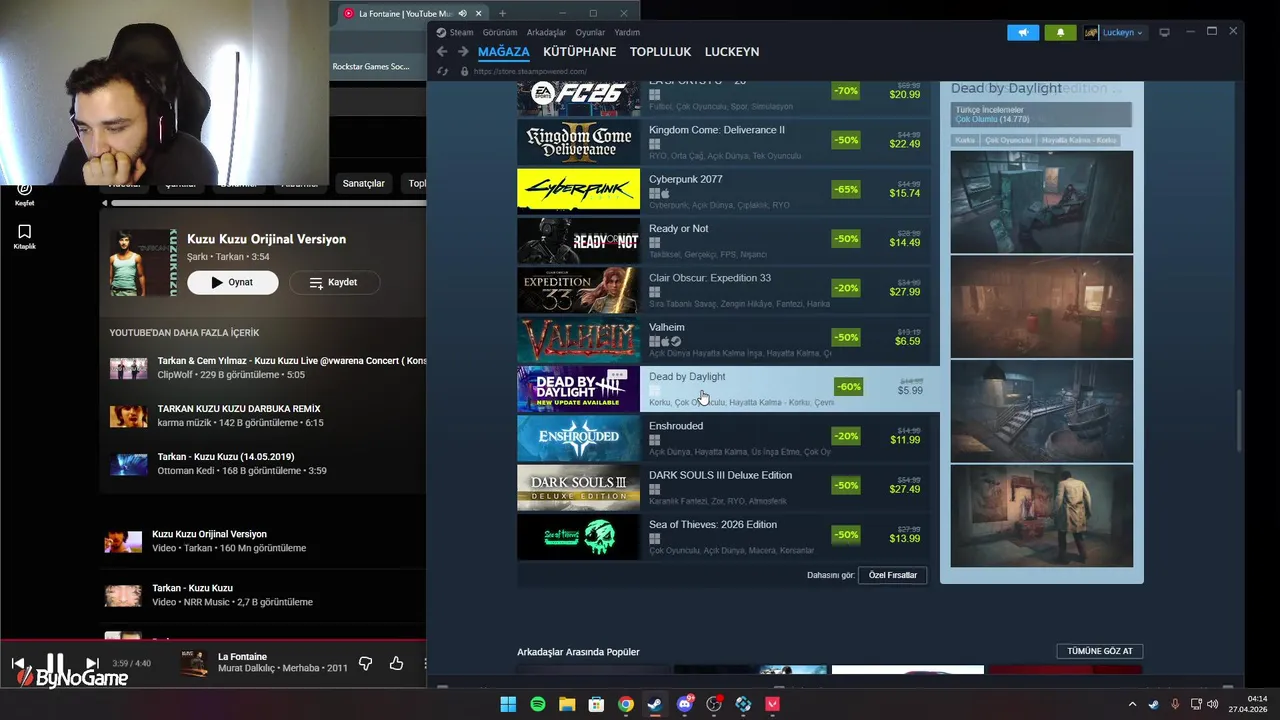
Task: Mute the La Fontaine browser tab speaker icon
Action: coord(462,13)
